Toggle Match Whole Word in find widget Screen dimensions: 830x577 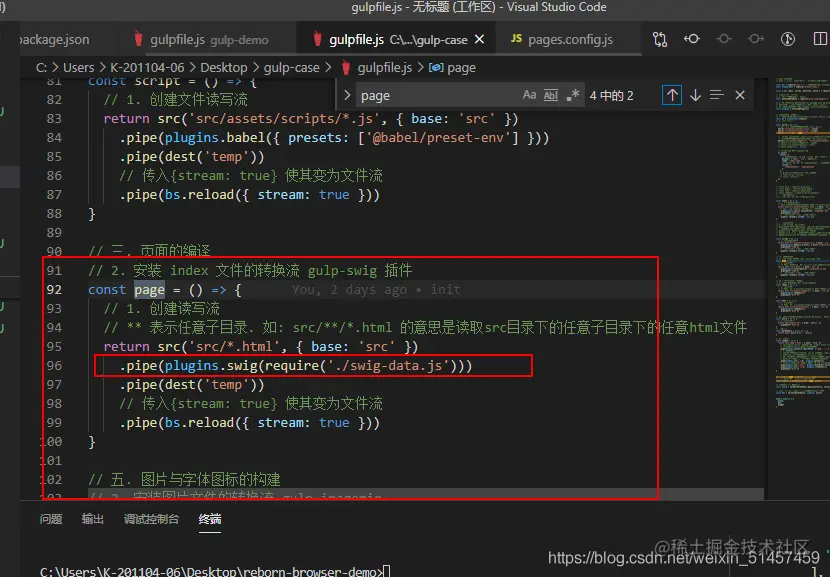tap(551, 95)
